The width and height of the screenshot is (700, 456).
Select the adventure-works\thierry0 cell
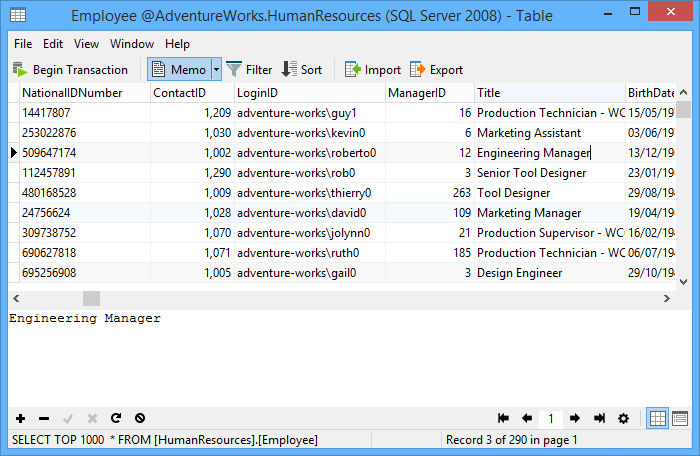point(310,193)
